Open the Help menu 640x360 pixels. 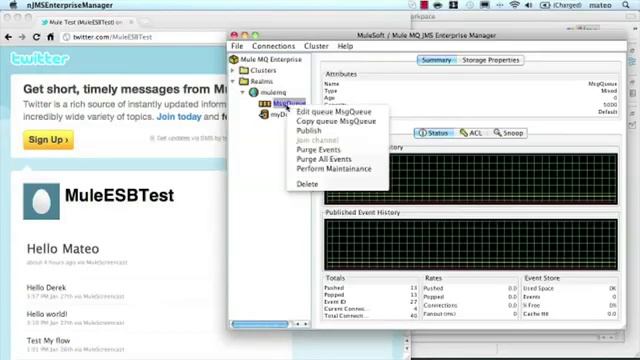345,46
